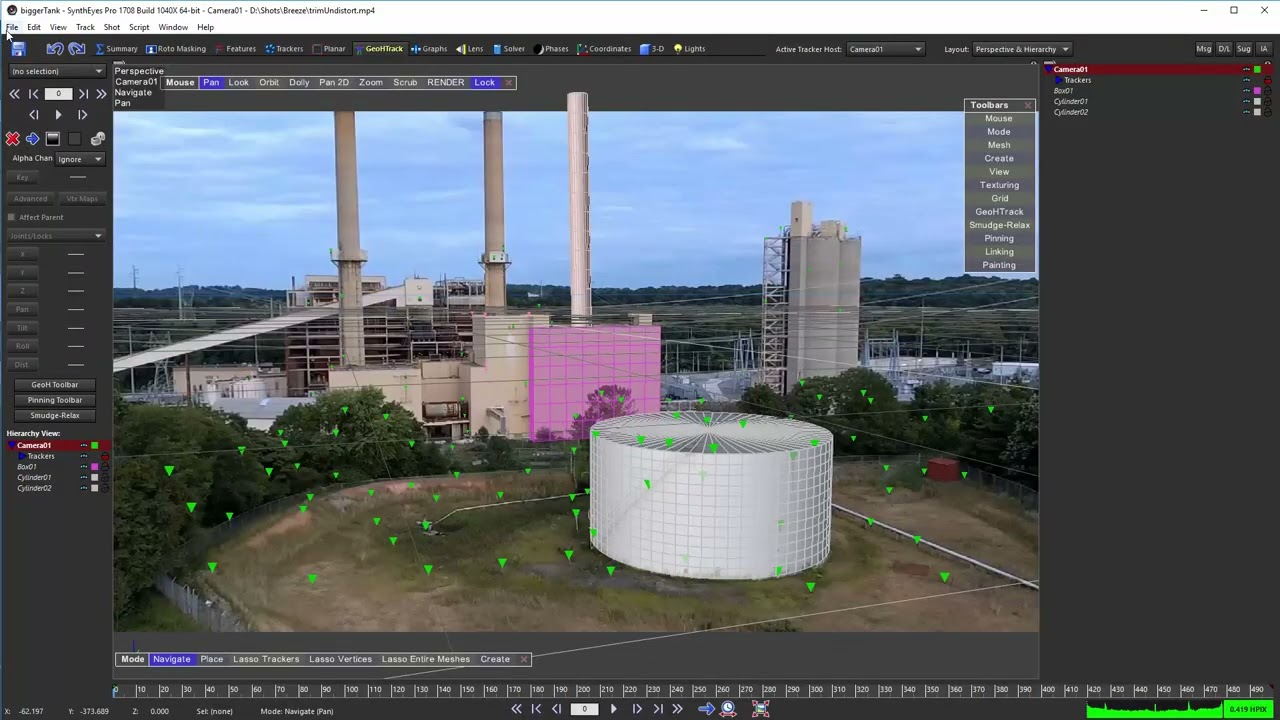Click the Redo arrow icon

[77, 49]
